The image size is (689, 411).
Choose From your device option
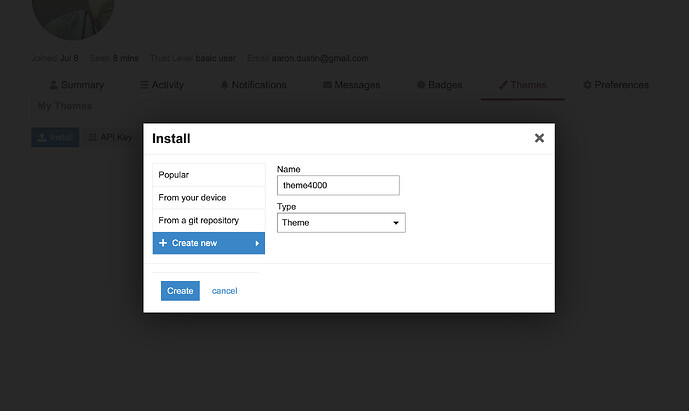pos(209,198)
